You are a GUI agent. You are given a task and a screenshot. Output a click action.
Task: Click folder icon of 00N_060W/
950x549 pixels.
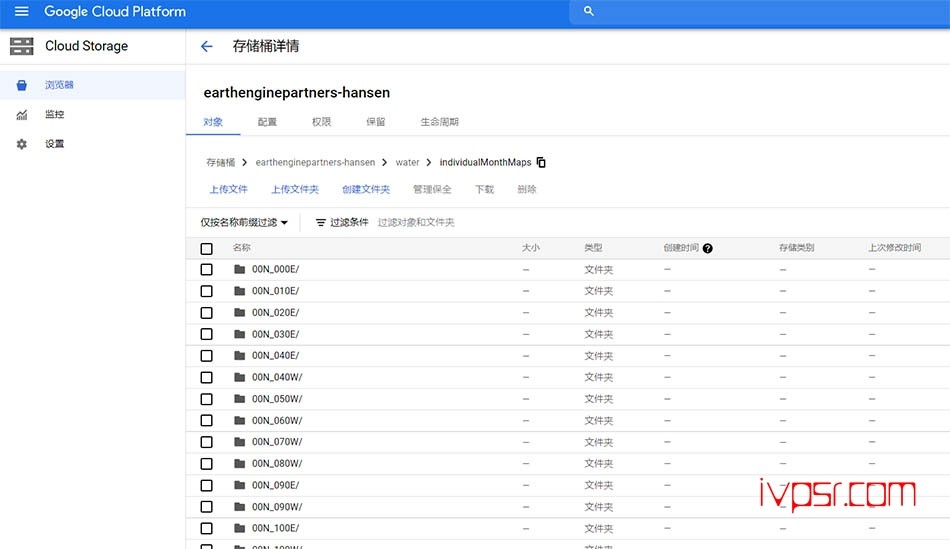[x=239, y=421]
